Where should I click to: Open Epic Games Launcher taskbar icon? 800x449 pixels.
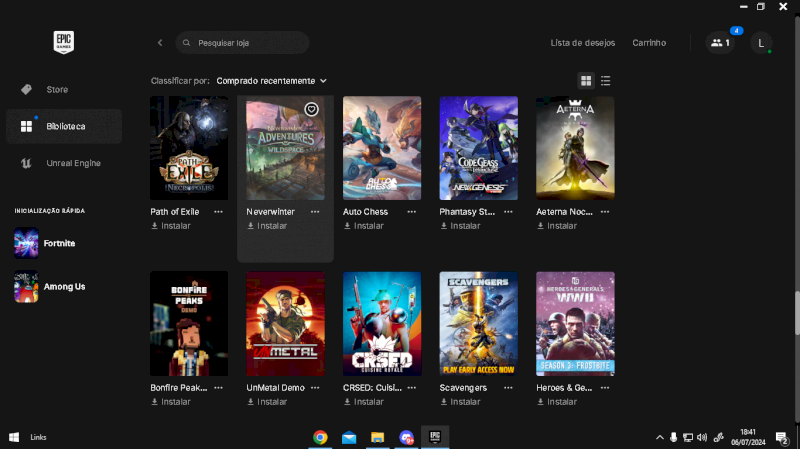(x=435, y=437)
